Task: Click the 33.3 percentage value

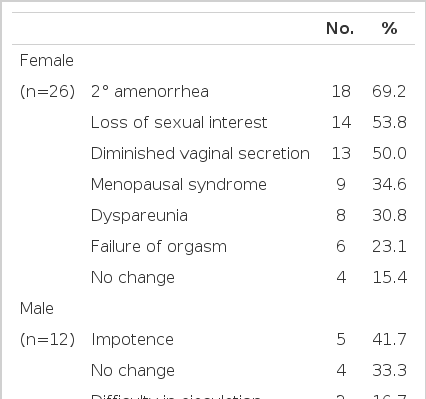Action: pos(389,370)
